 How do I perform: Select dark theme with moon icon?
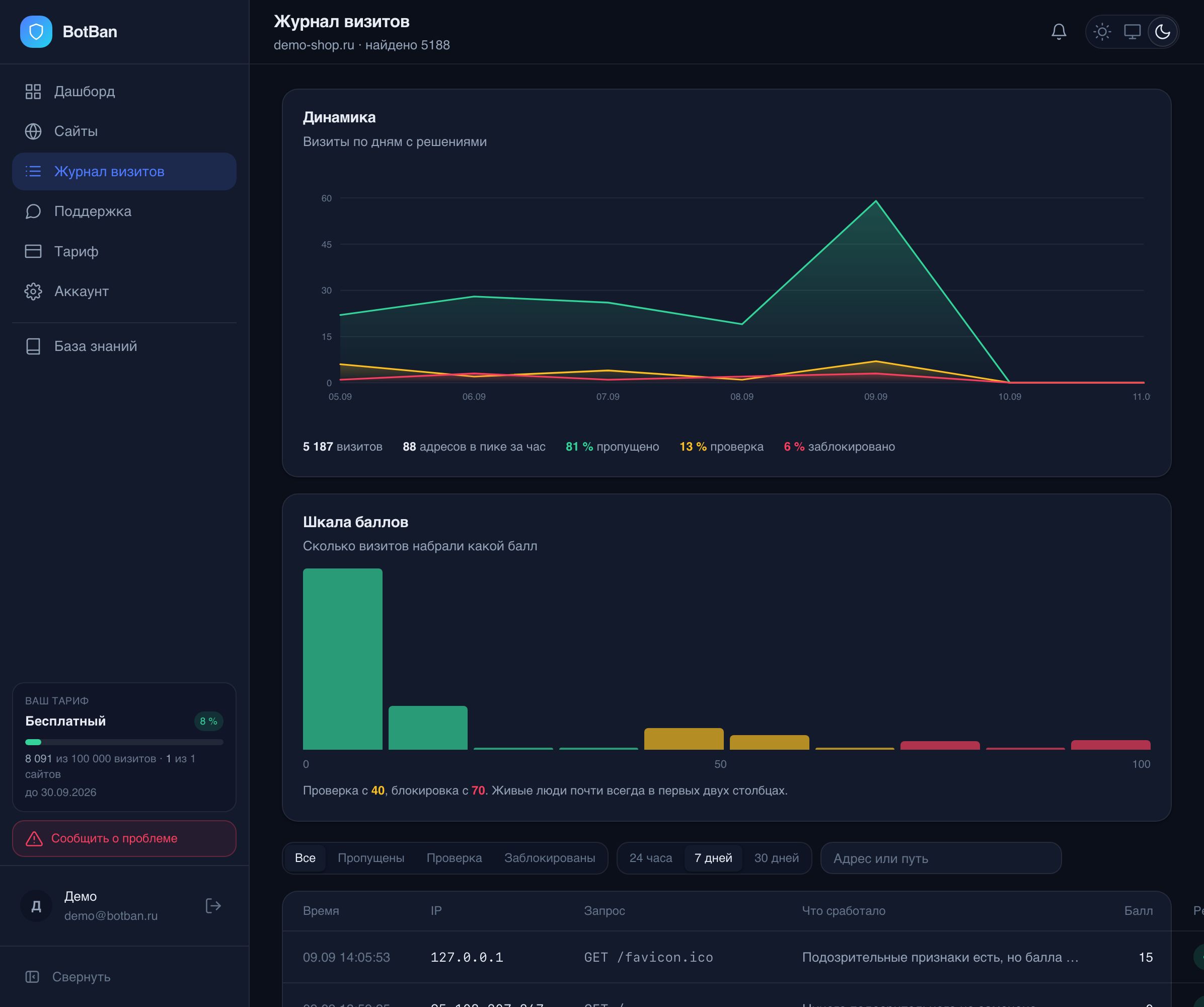pos(1163,32)
